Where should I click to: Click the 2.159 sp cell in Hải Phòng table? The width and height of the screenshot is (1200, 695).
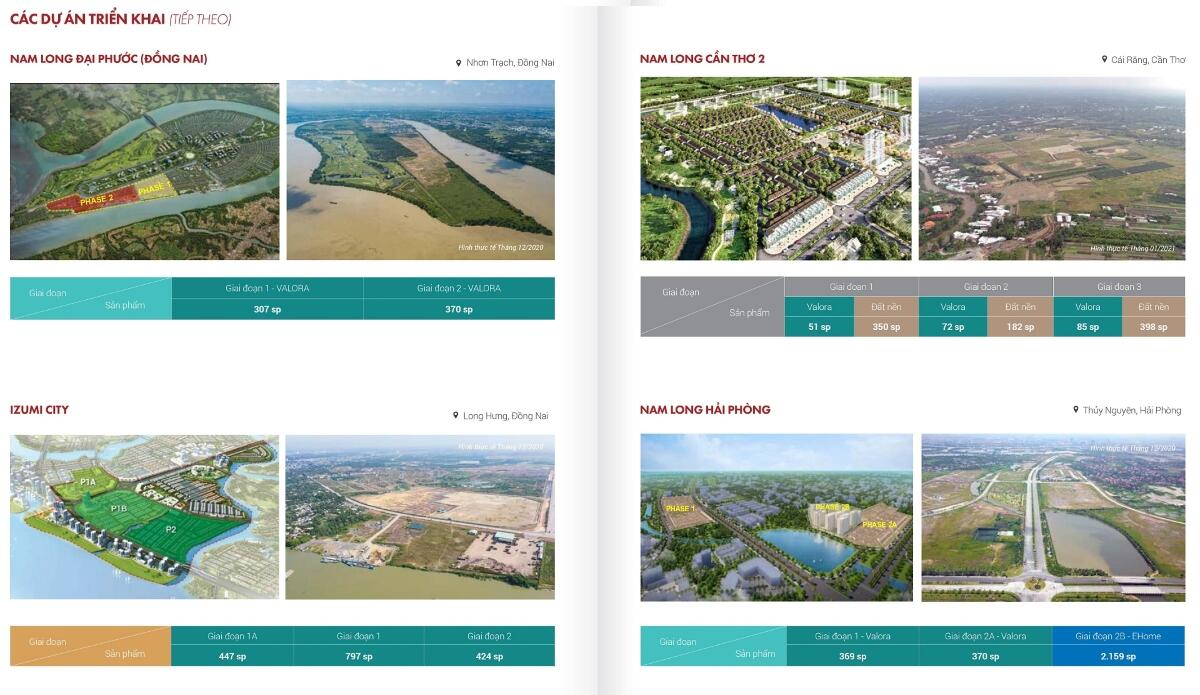coord(1117,657)
